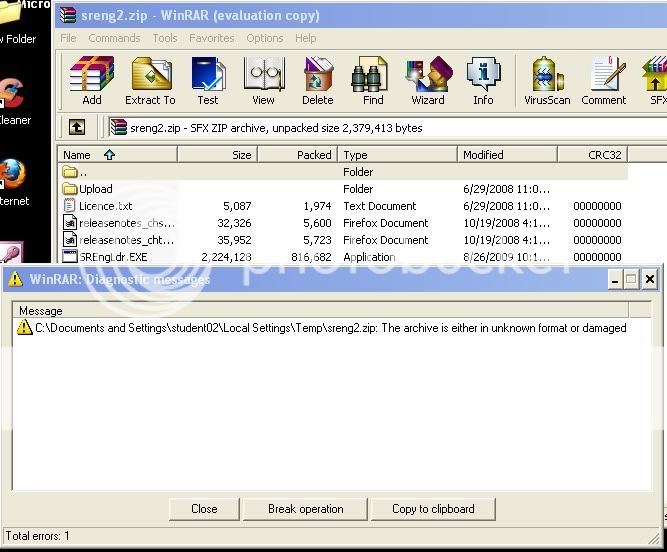The height and width of the screenshot is (552, 667).
Task: Click the 5,600 packed value
Action: click(317, 223)
